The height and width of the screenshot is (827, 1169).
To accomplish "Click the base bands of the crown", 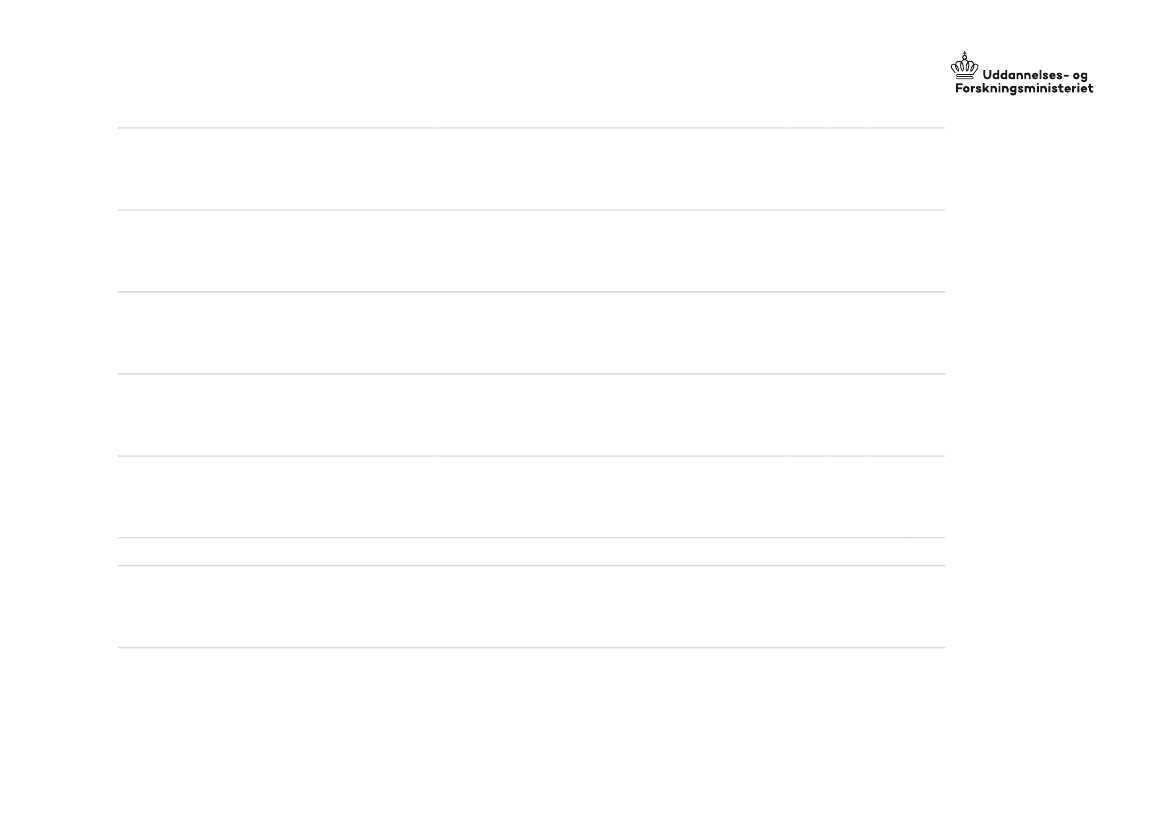I will [965, 76].
